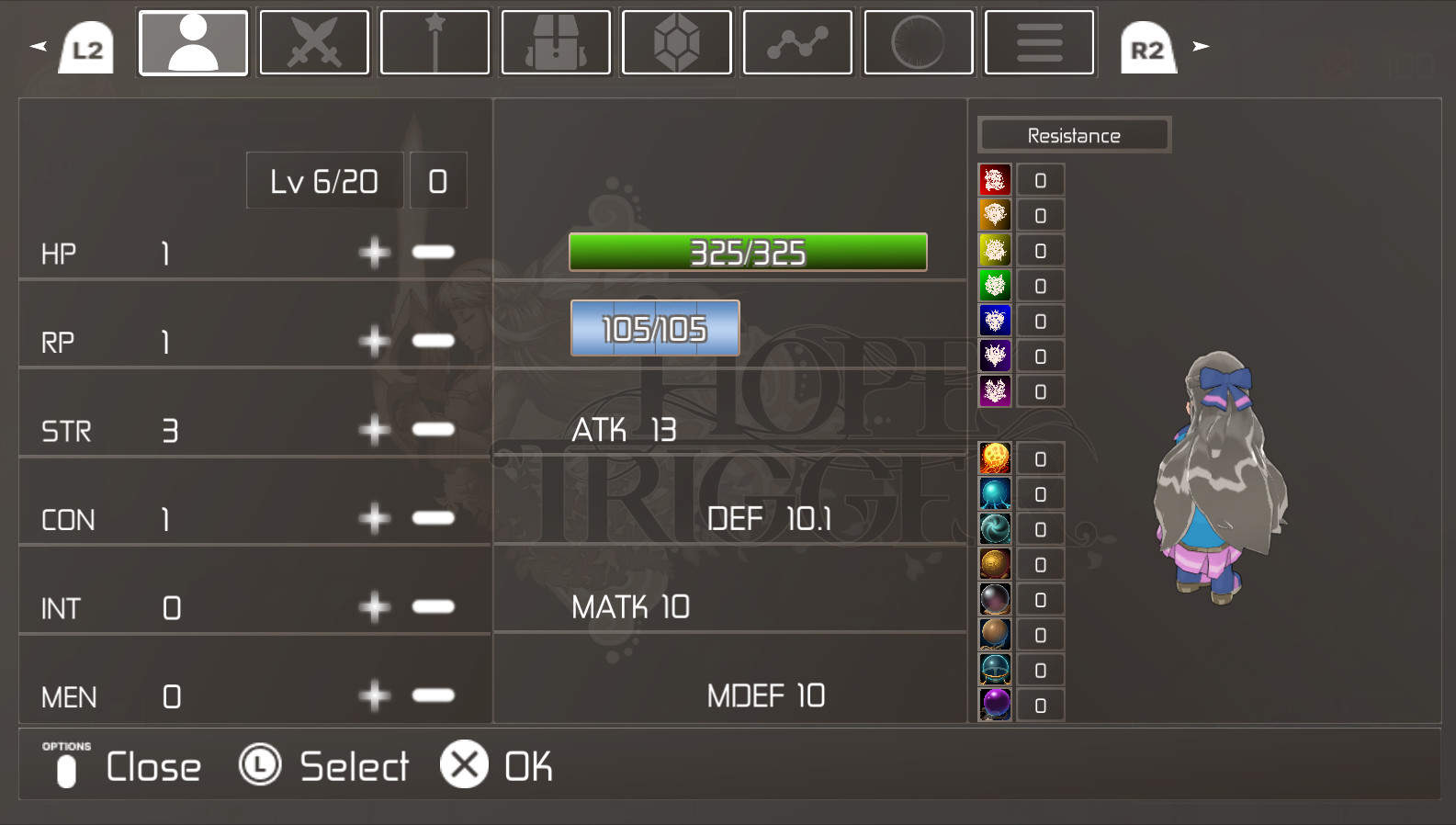Select the dark violet resistance icon
The height and width of the screenshot is (825, 1456).
(x=995, y=356)
